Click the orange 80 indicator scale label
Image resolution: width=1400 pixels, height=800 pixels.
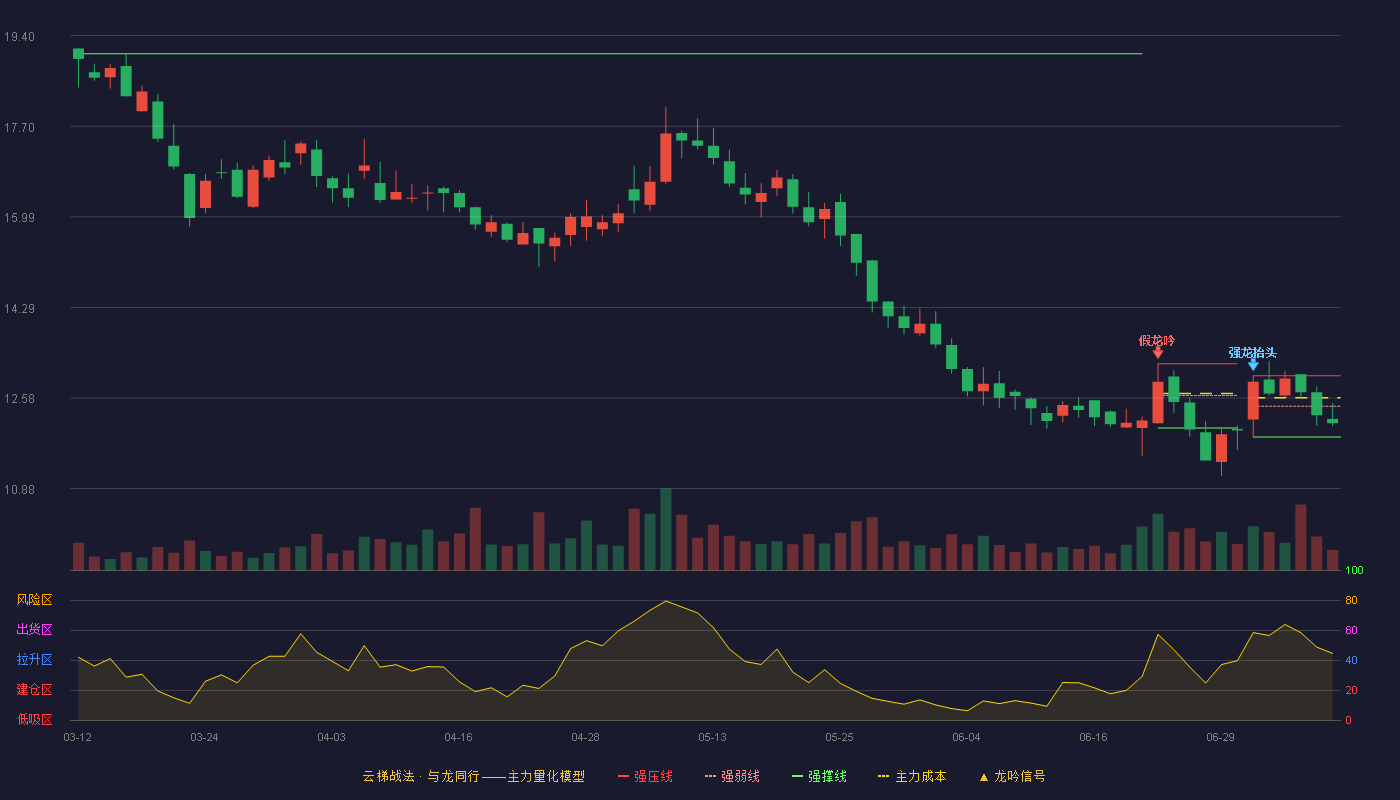(x=1351, y=600)
